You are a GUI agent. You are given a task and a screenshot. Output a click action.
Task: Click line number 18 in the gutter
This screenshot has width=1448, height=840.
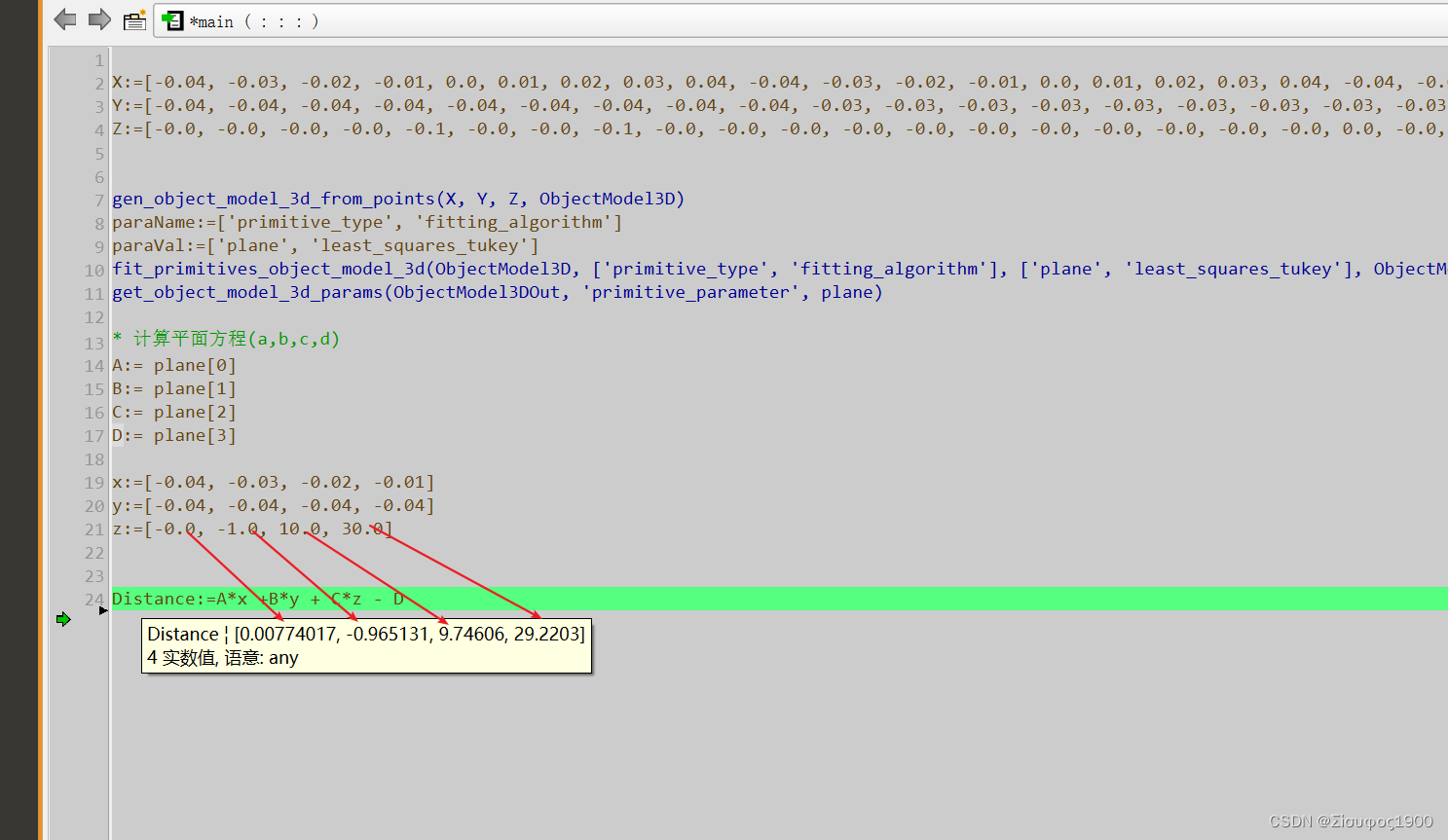click(x=93, y=459)
